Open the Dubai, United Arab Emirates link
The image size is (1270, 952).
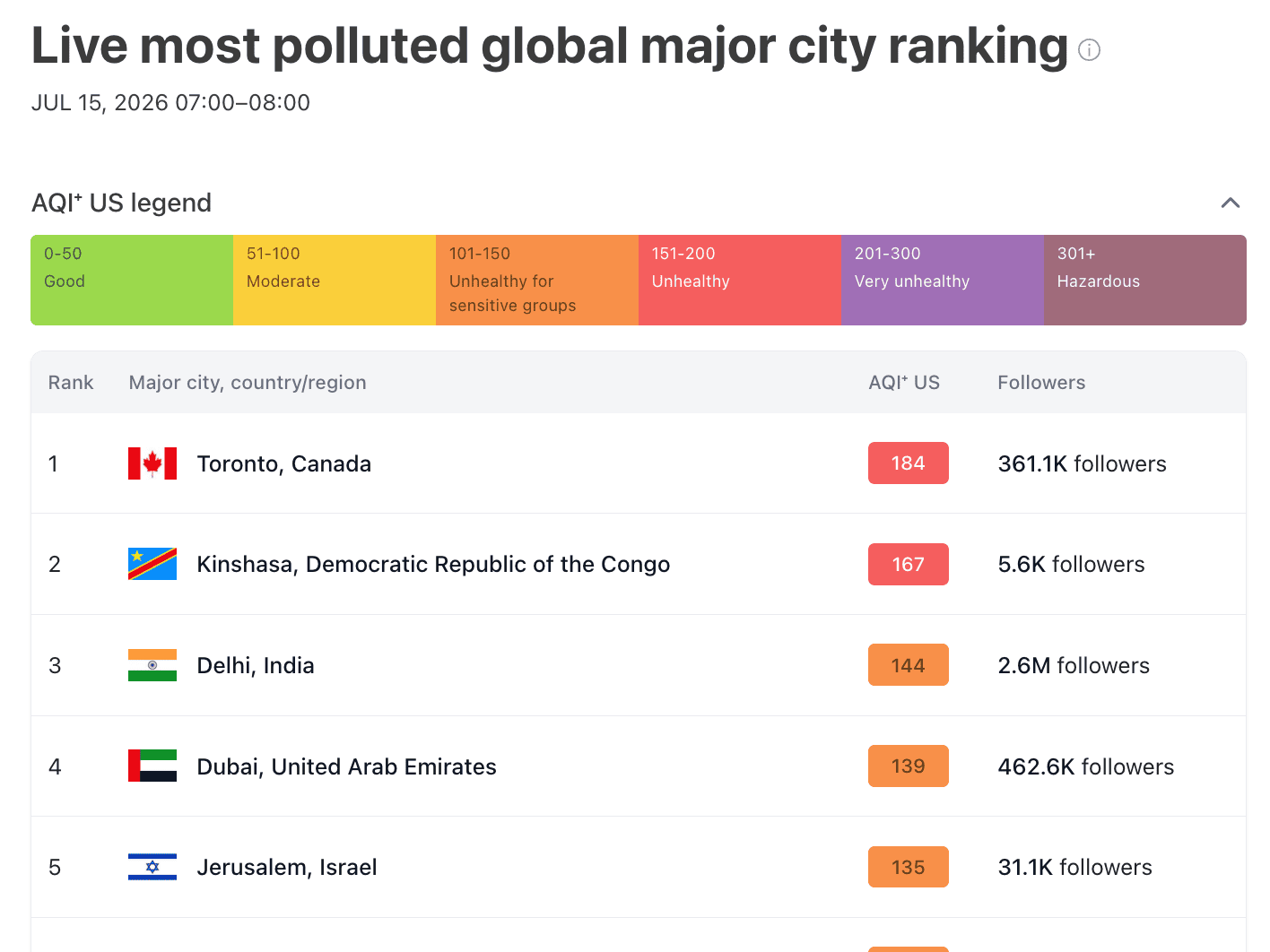click(346, 766)
